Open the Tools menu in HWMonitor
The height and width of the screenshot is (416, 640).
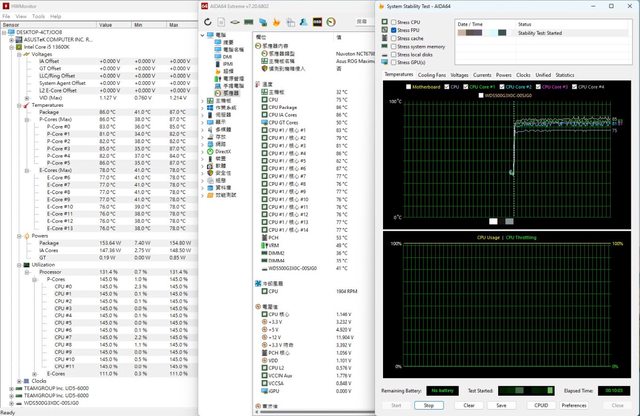click(38, 17)
